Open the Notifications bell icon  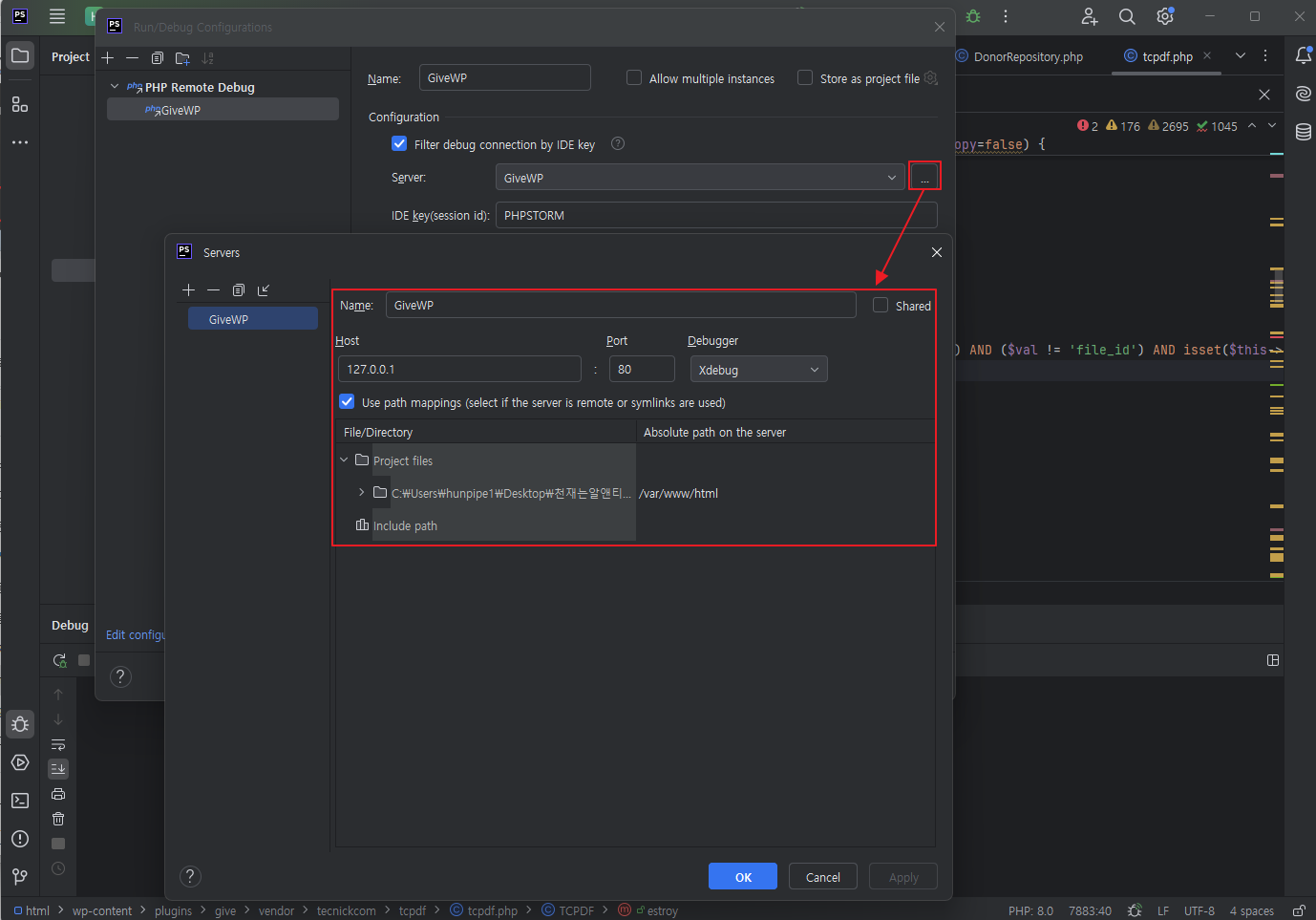[x=1304, y=55]
